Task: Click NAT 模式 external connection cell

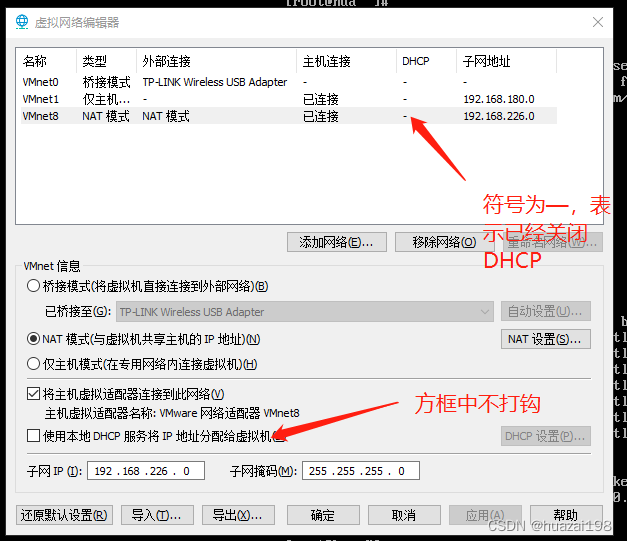Action: coord(166,116)
